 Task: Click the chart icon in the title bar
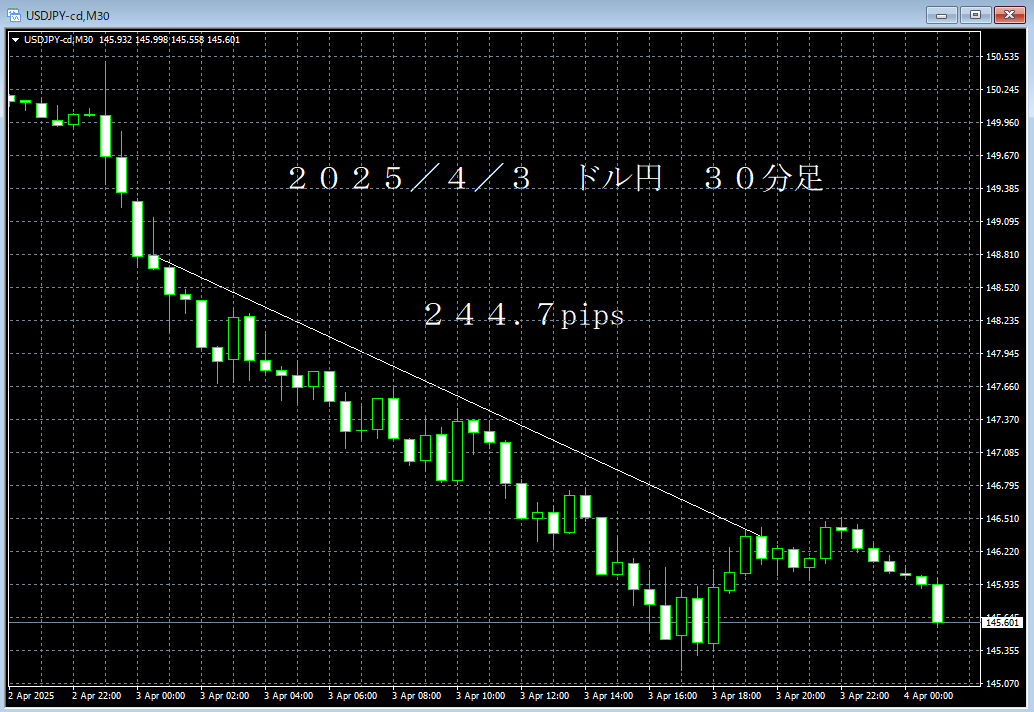(x=14, y=15)
